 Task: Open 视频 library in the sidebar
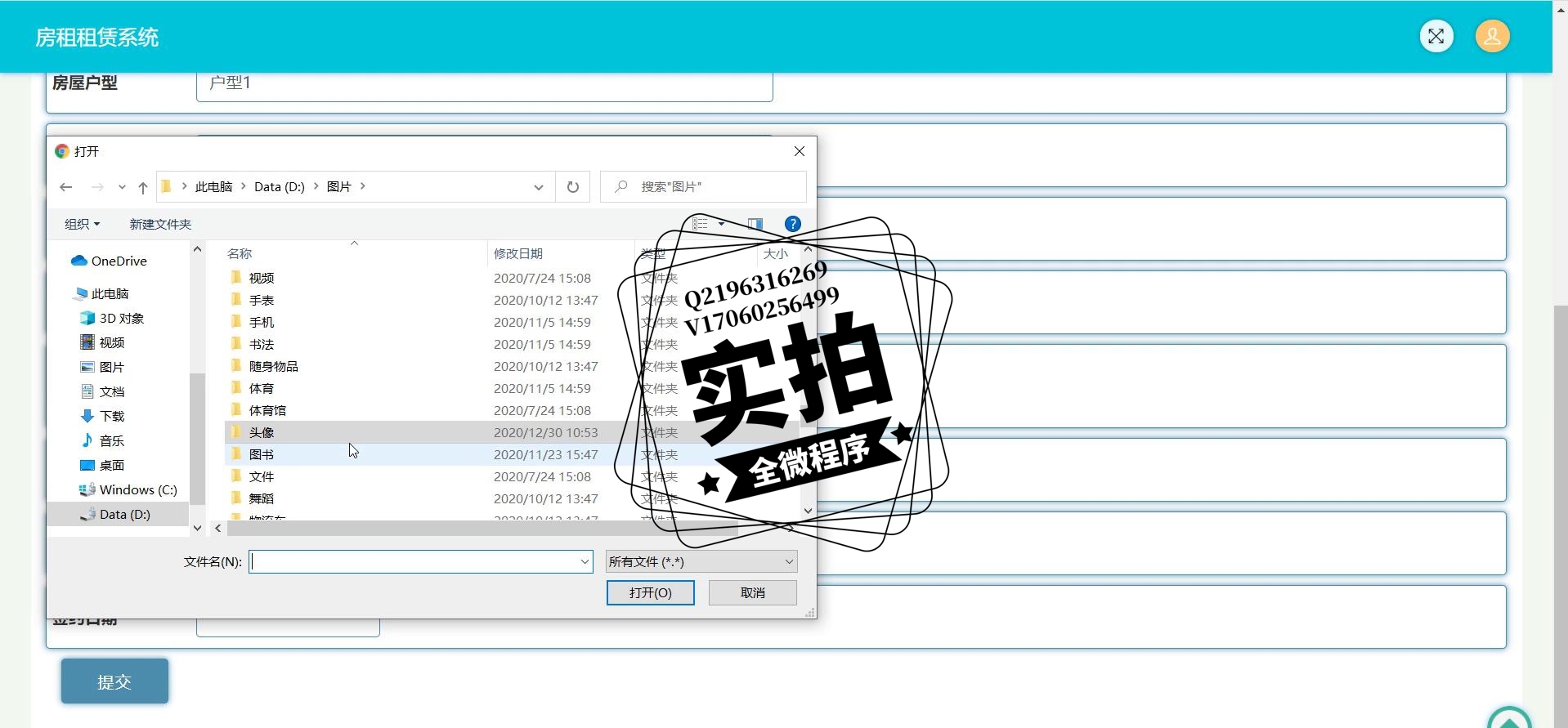103,342
